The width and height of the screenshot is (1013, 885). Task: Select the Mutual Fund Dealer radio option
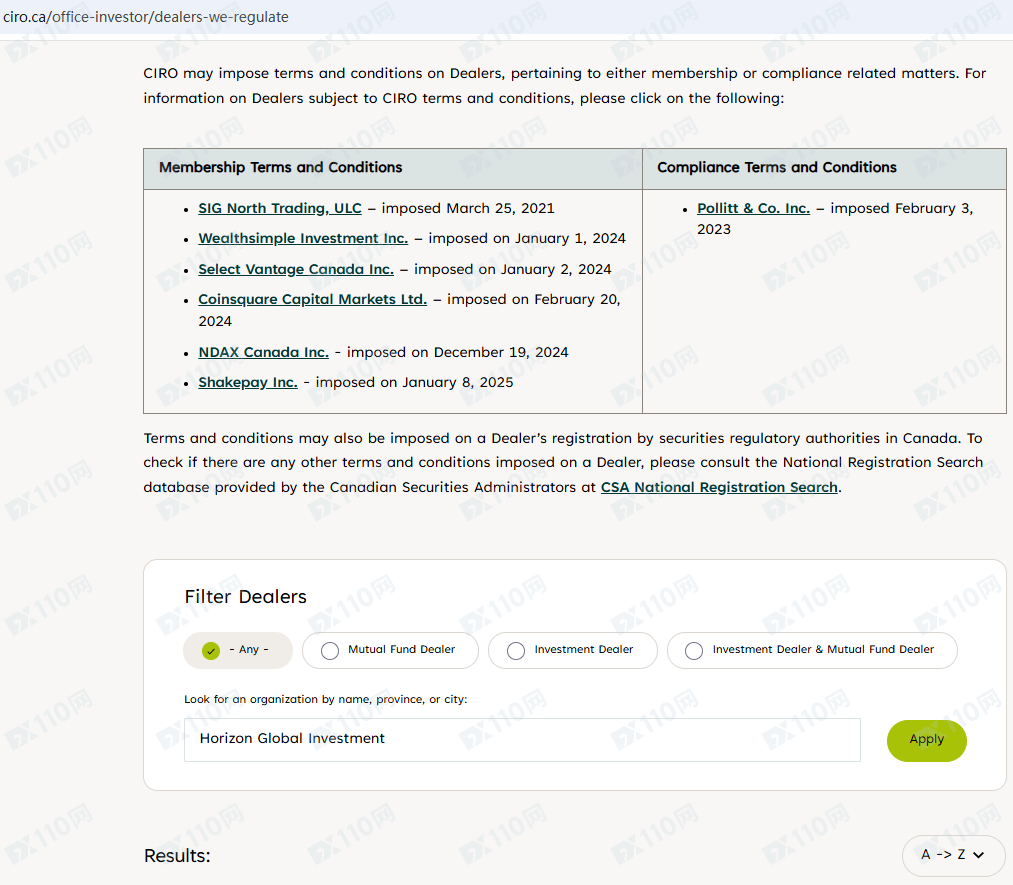(x=330, y=650)
